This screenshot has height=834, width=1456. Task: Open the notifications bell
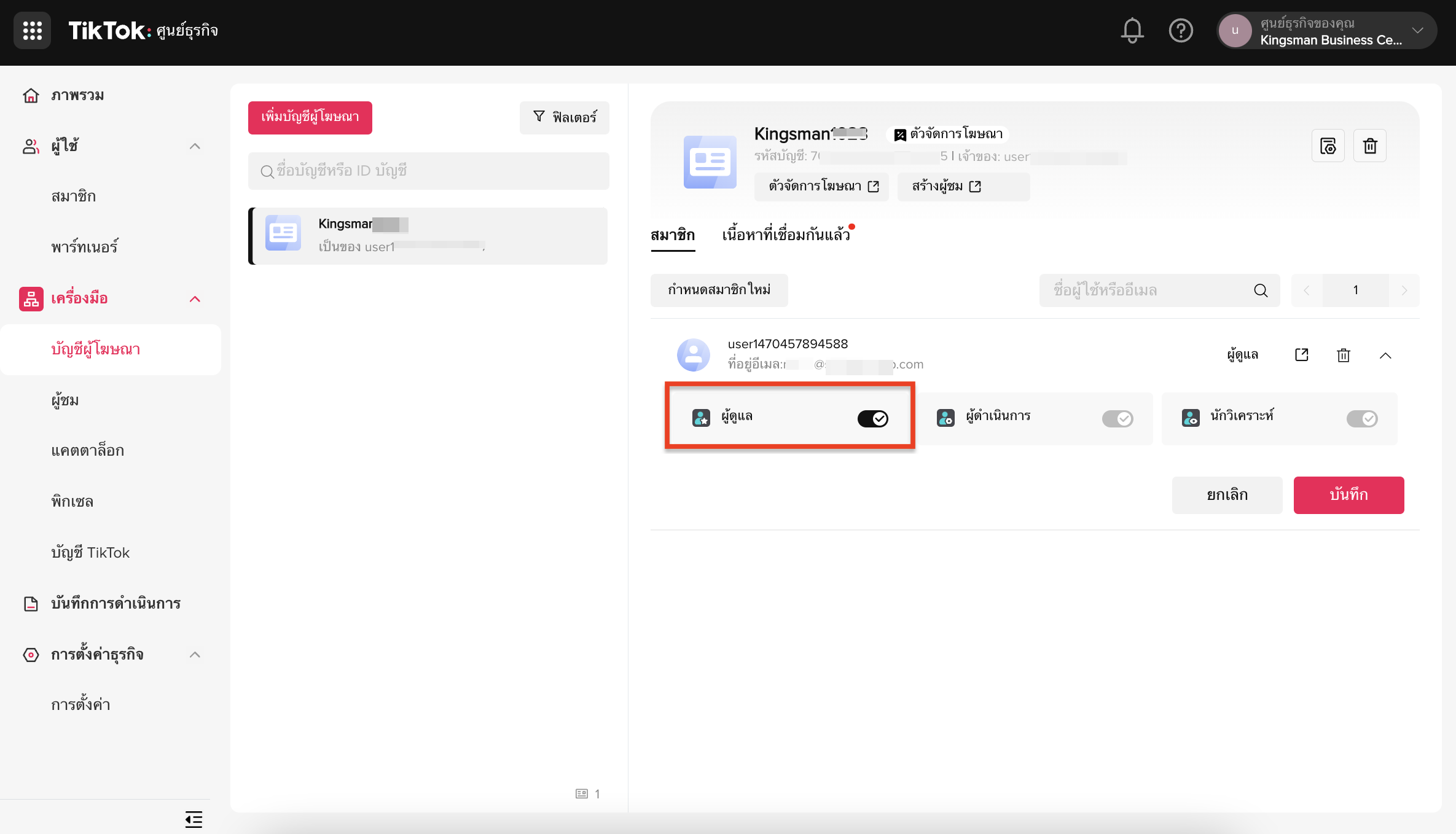click(1132, 31)
